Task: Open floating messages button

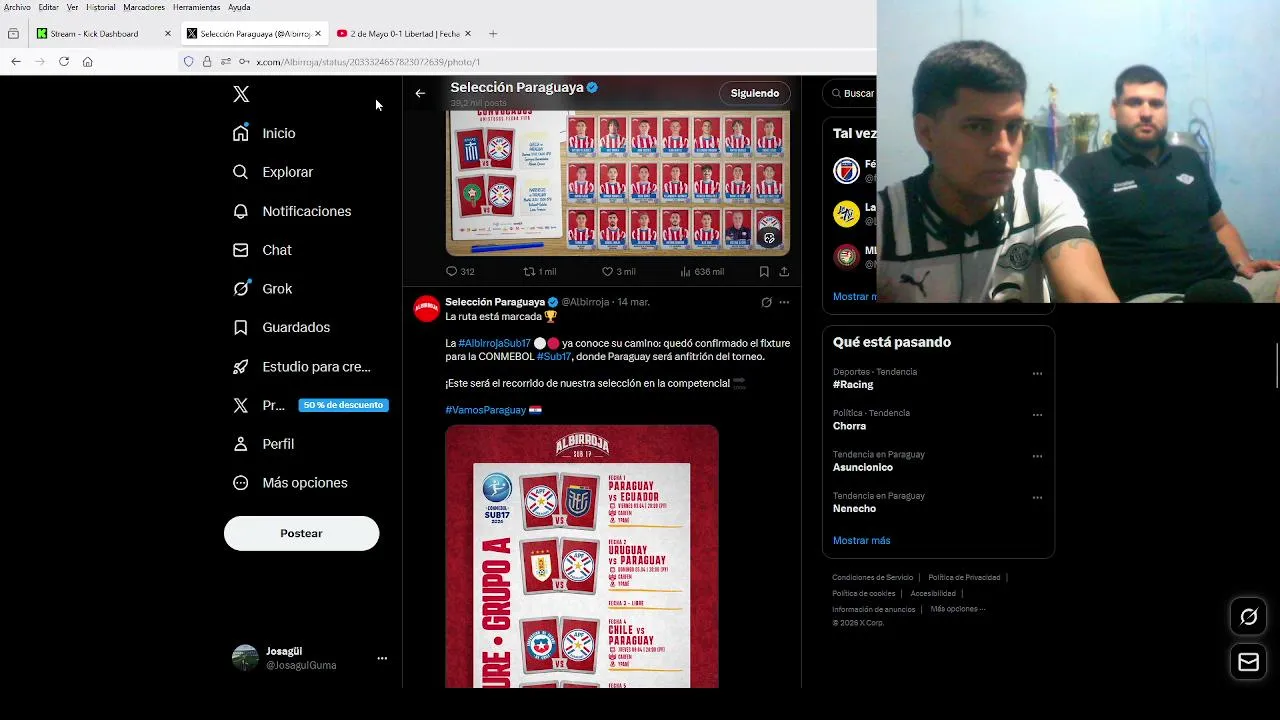Action: (1248, 662)
